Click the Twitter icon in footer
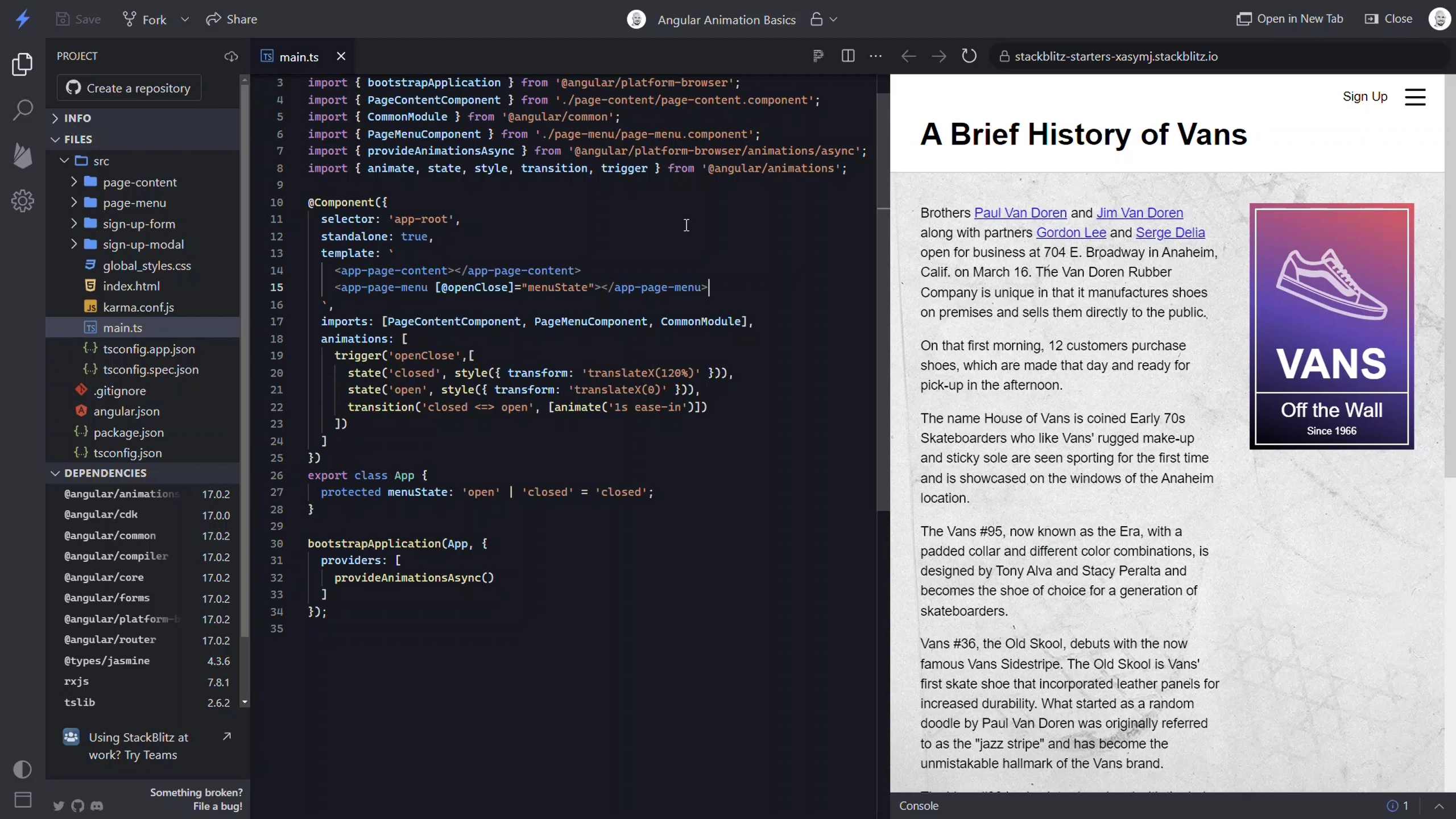 tap(59, 805)
